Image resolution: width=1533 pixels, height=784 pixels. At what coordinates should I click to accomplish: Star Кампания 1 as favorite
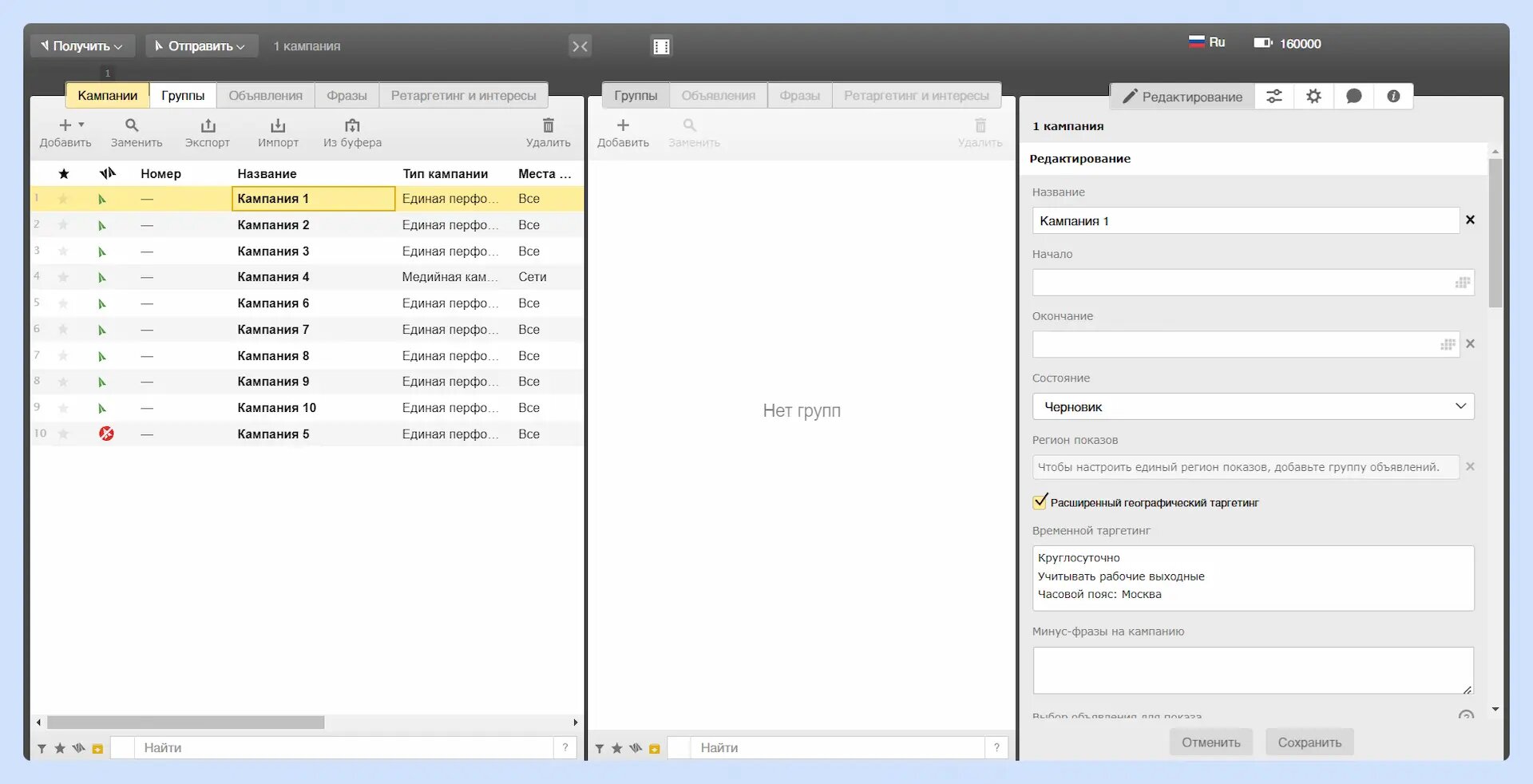(x=63, y=199)
